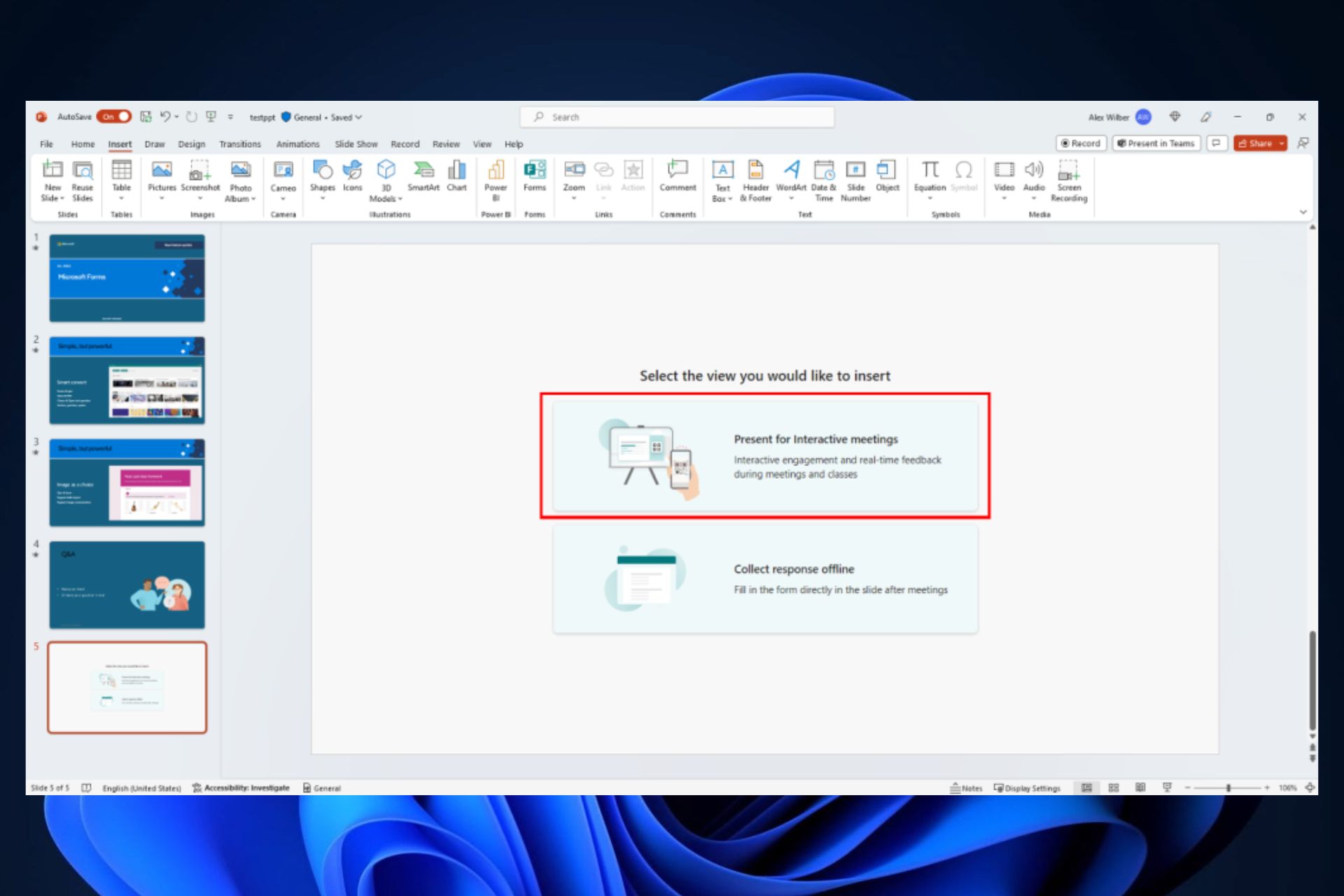
Task: Adjust the zoom slider in status bar
Action: pyautogui.click(x=1228, y=787)
